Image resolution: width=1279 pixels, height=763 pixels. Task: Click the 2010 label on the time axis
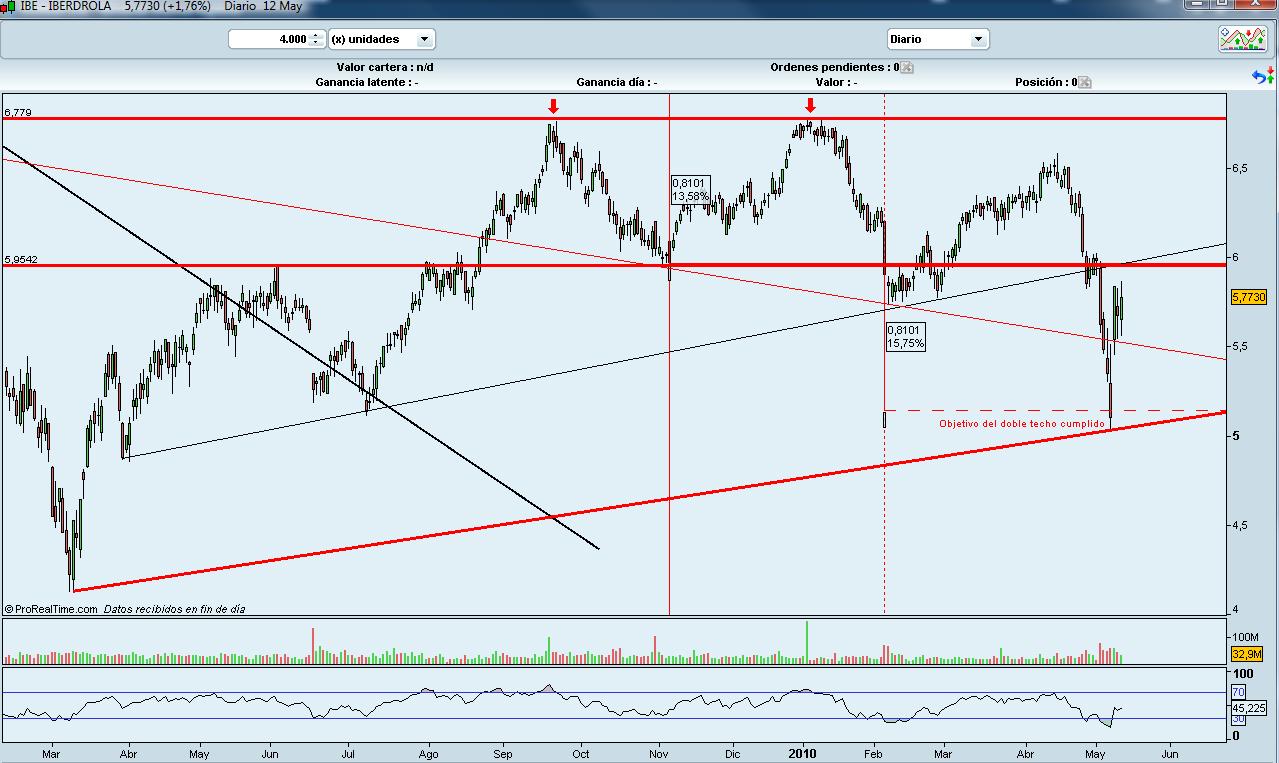click(x=805, y=753)
